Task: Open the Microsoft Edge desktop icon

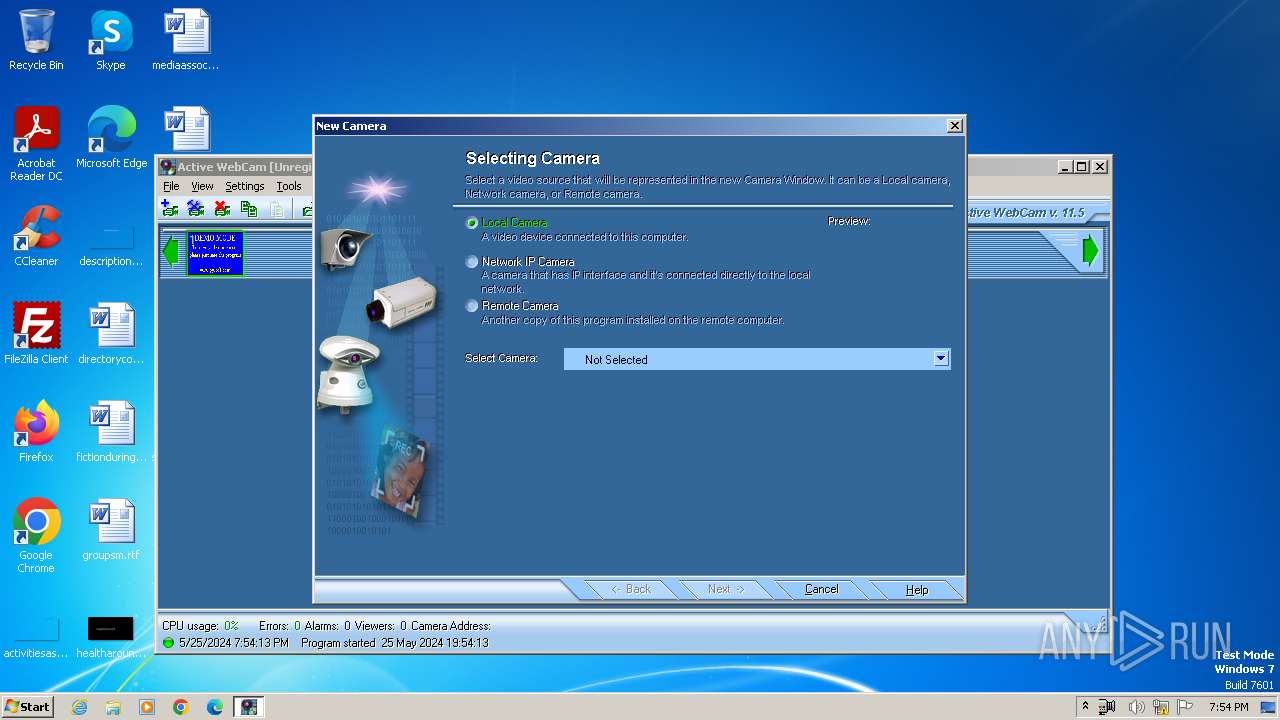Action: [x=111, y=138]
